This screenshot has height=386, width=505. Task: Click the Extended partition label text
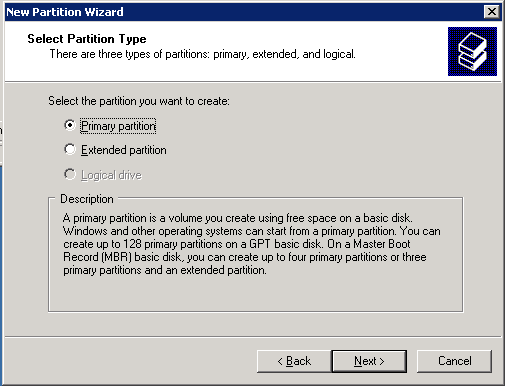(124, 150)
